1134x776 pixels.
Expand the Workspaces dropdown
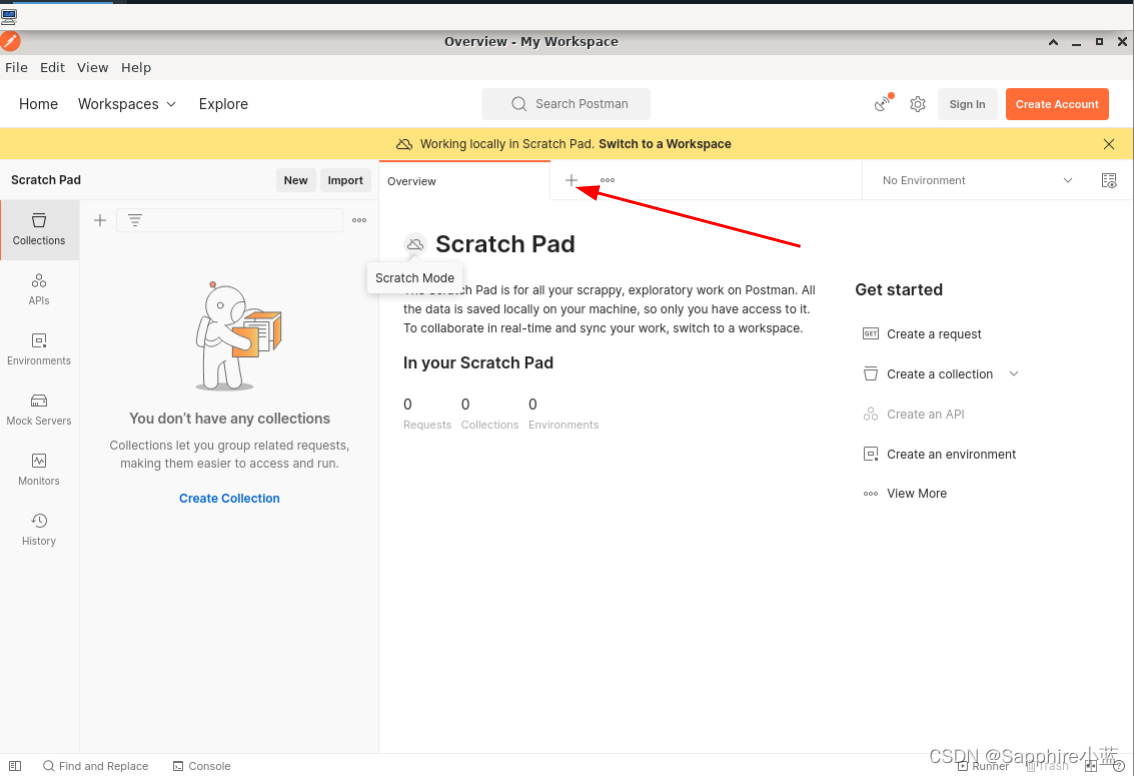point(127,104)
